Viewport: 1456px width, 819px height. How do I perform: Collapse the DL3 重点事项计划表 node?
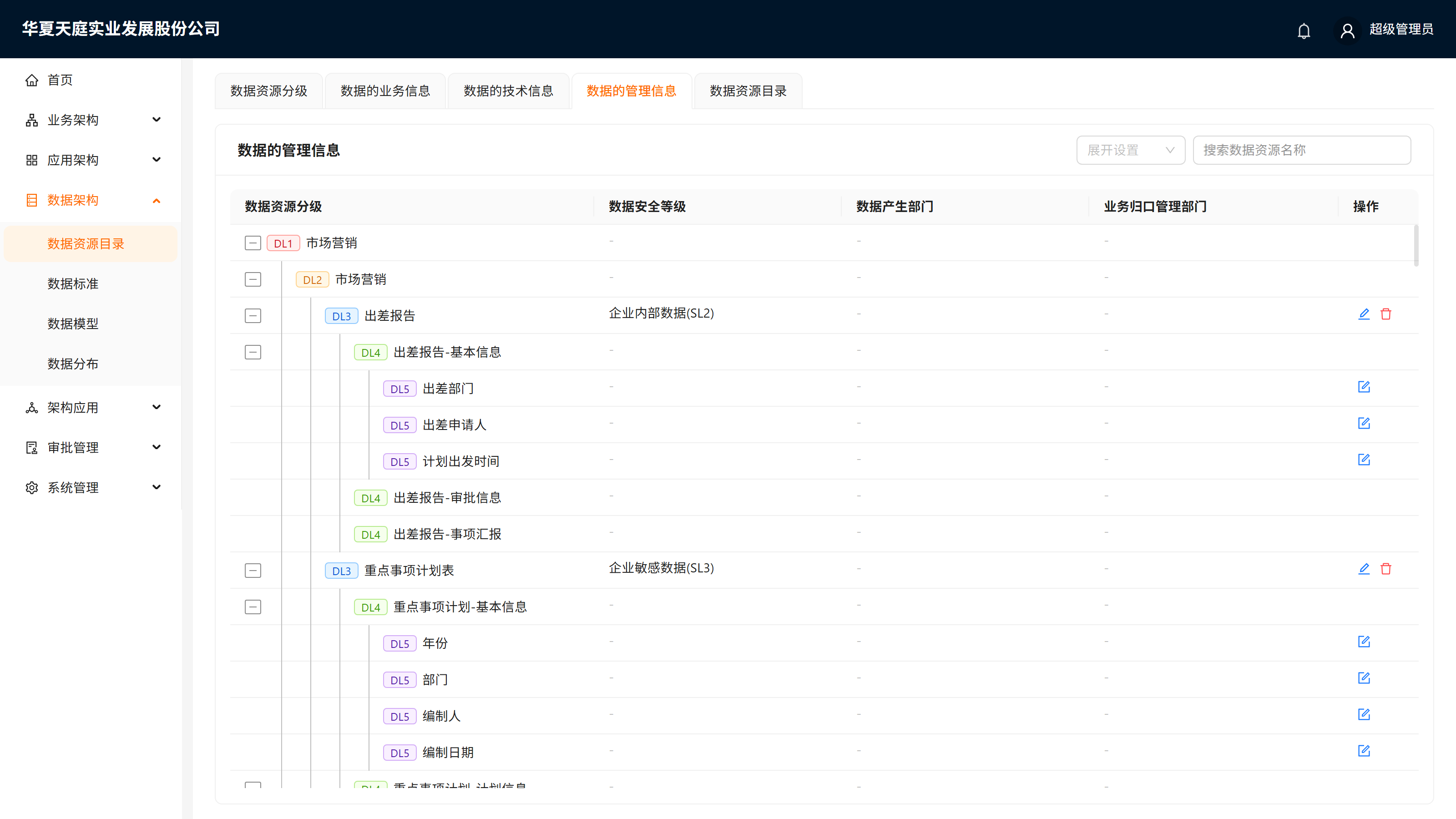click(x=253, y=570)
